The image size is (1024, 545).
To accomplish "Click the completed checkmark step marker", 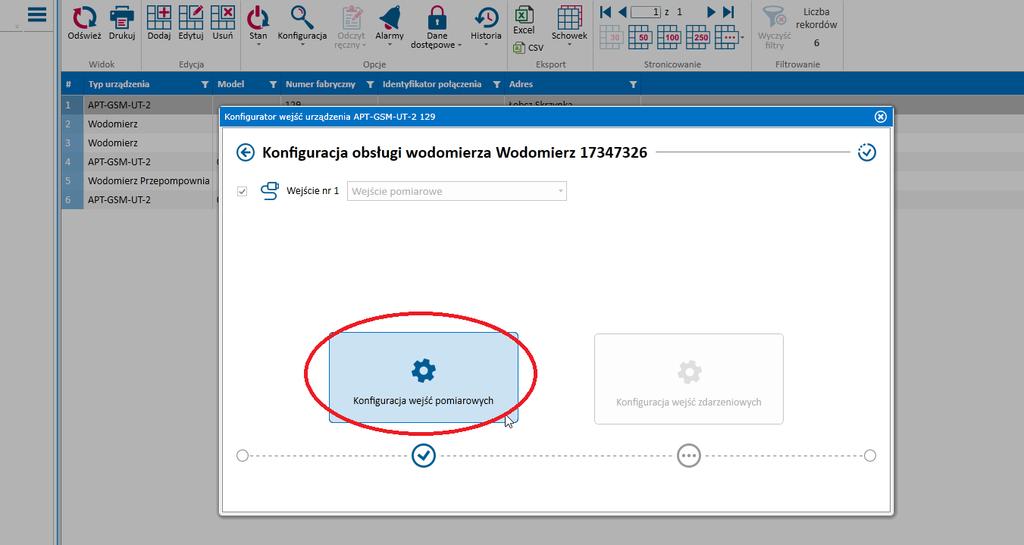I will point(423,456).
